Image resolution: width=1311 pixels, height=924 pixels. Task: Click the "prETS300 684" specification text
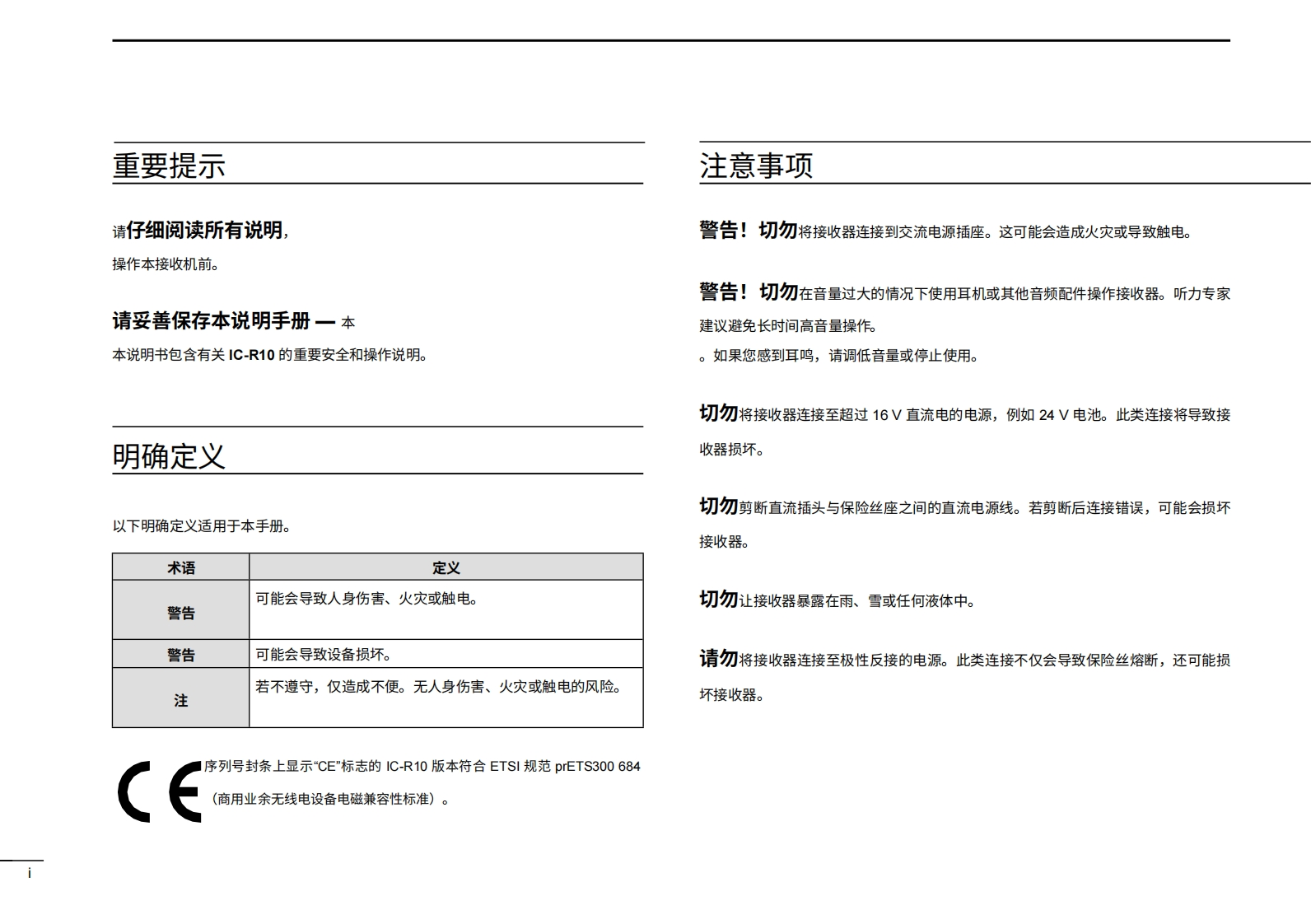point(597,767)
